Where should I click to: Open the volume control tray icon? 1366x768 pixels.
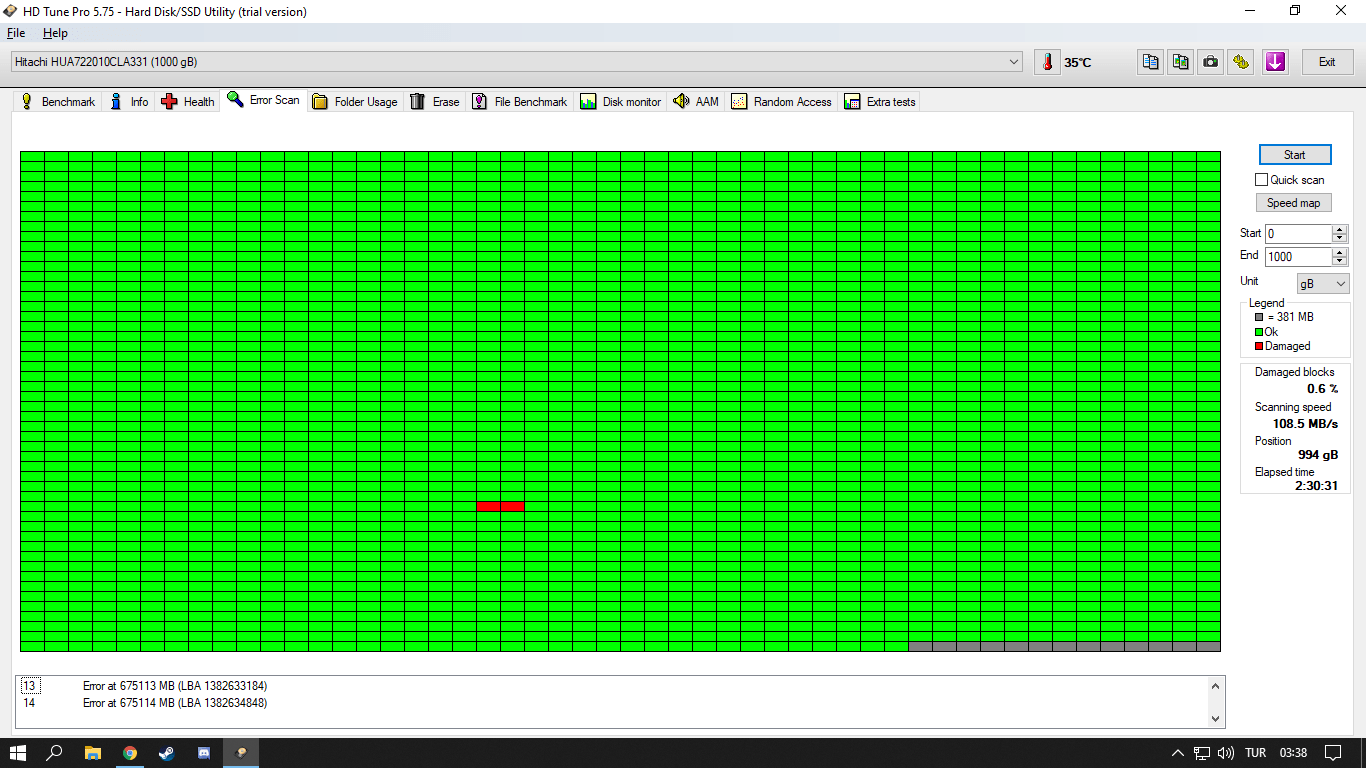[x=1226, y=753]
